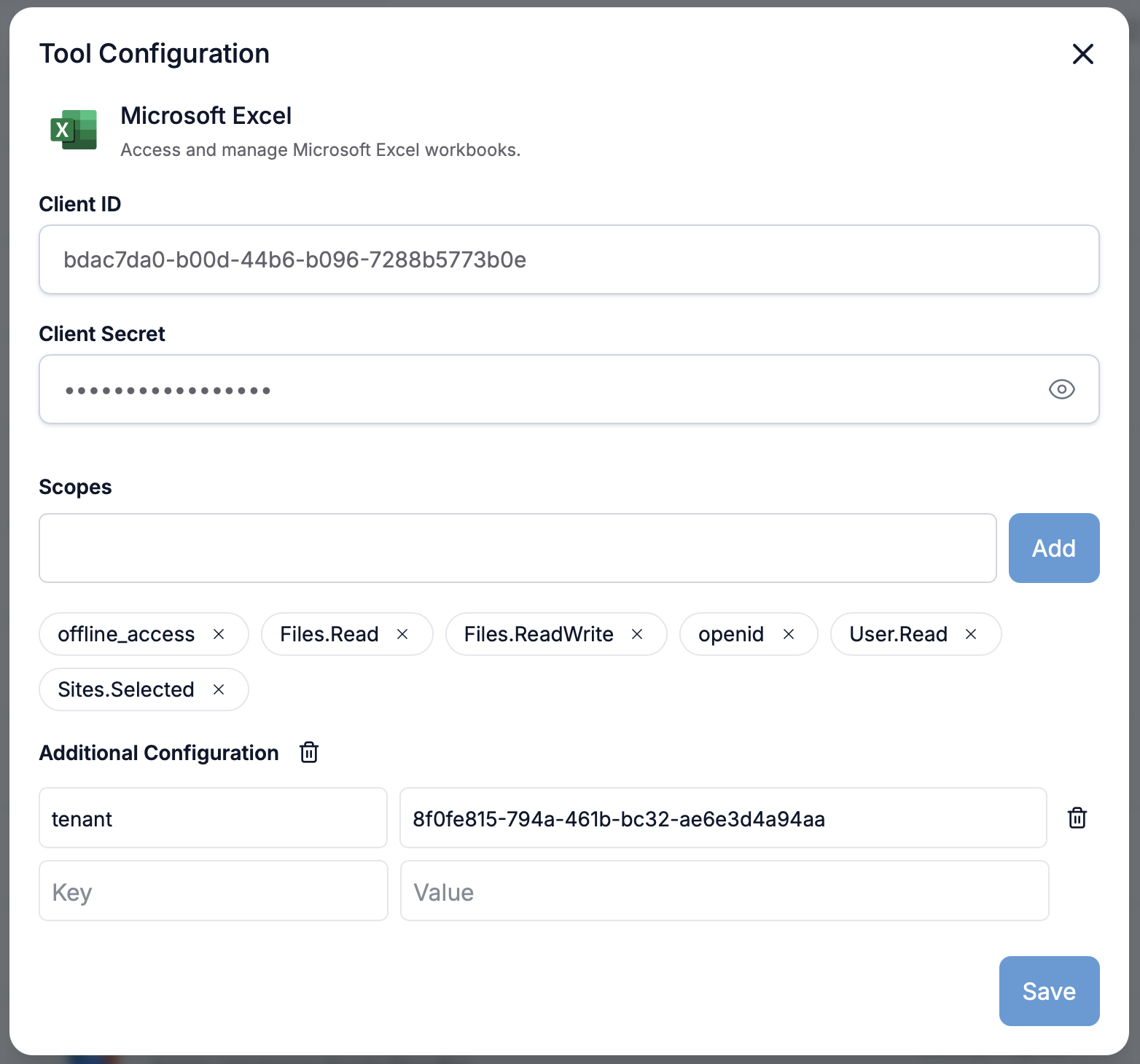Click the empty Key placeholder field

tap(213, 891)
